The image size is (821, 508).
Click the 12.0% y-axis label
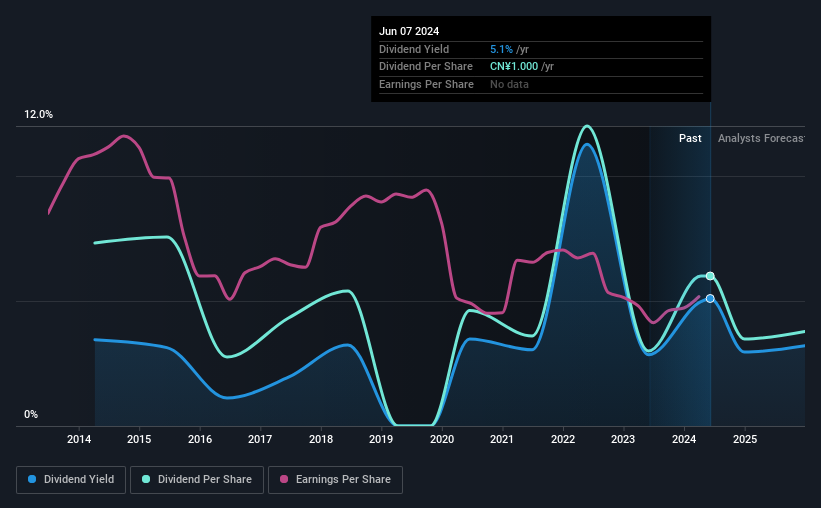click(x=38, y=115)
